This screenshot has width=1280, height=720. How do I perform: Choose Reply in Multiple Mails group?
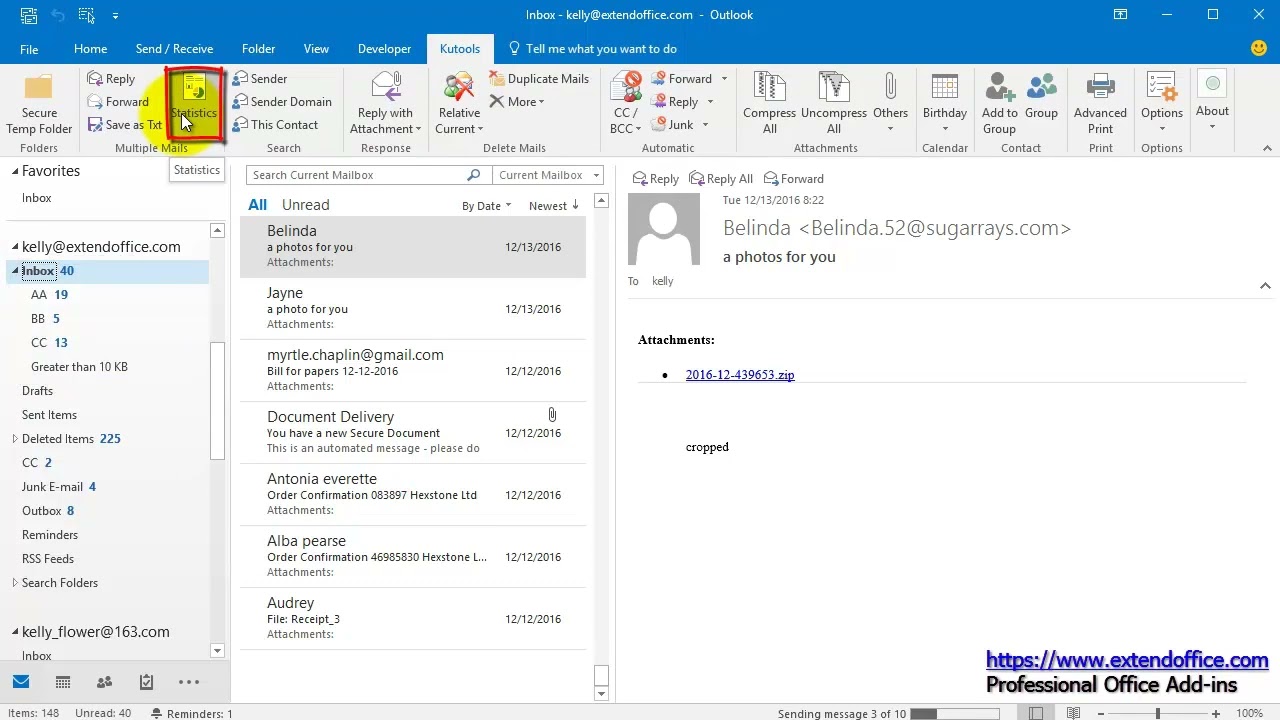point(111,79)
